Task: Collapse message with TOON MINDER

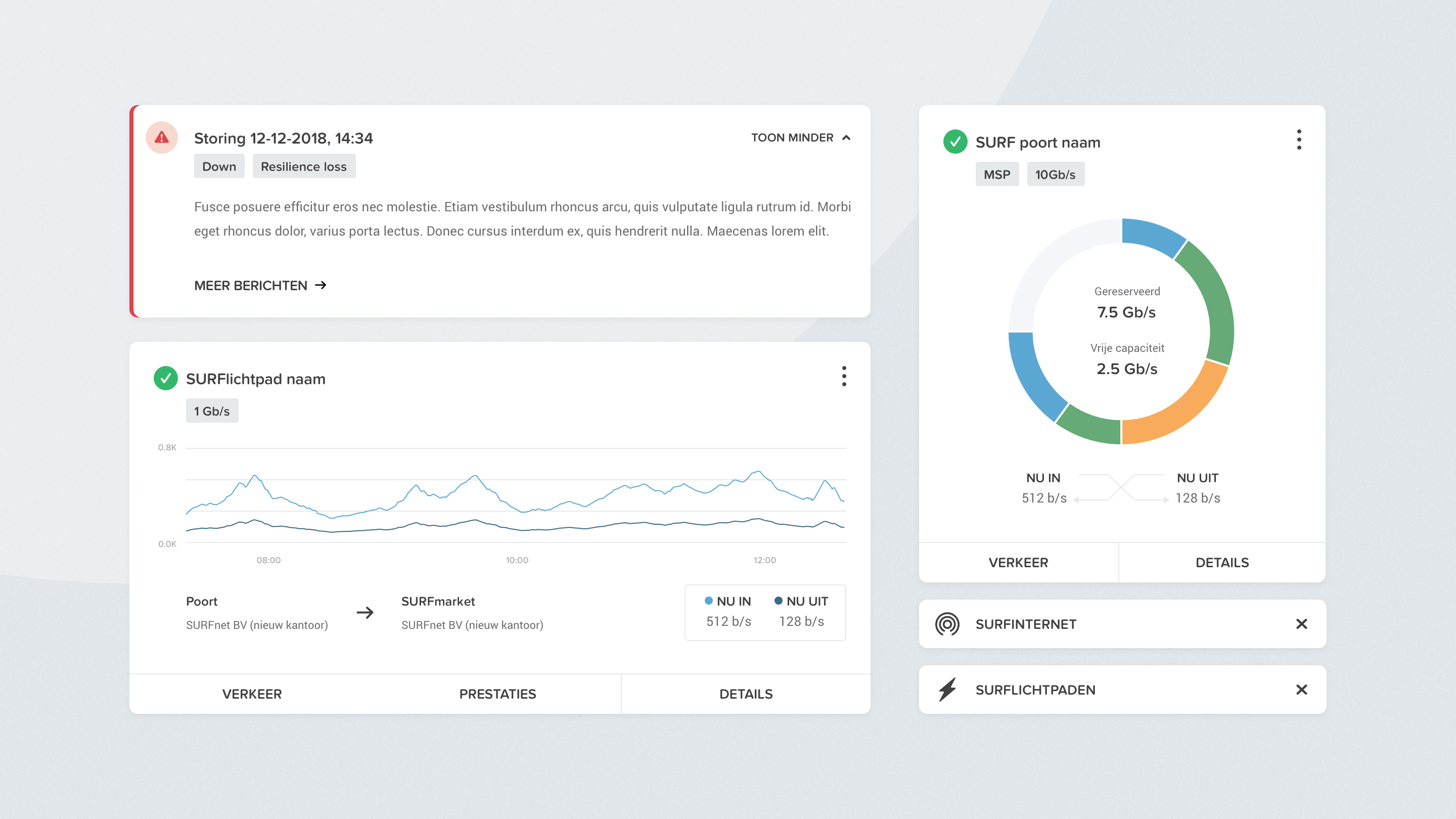Action: (800, 138)
